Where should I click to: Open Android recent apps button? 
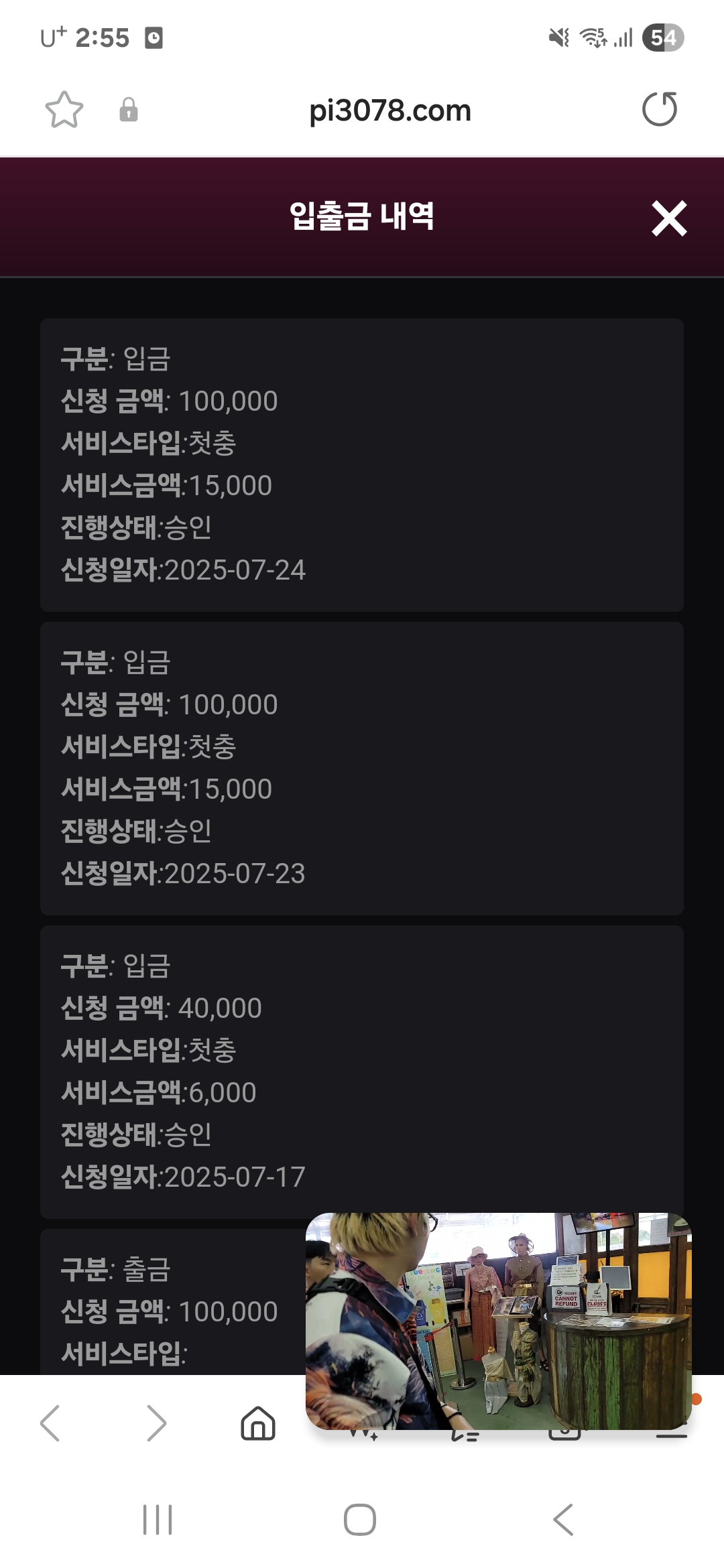(158, 1519)
